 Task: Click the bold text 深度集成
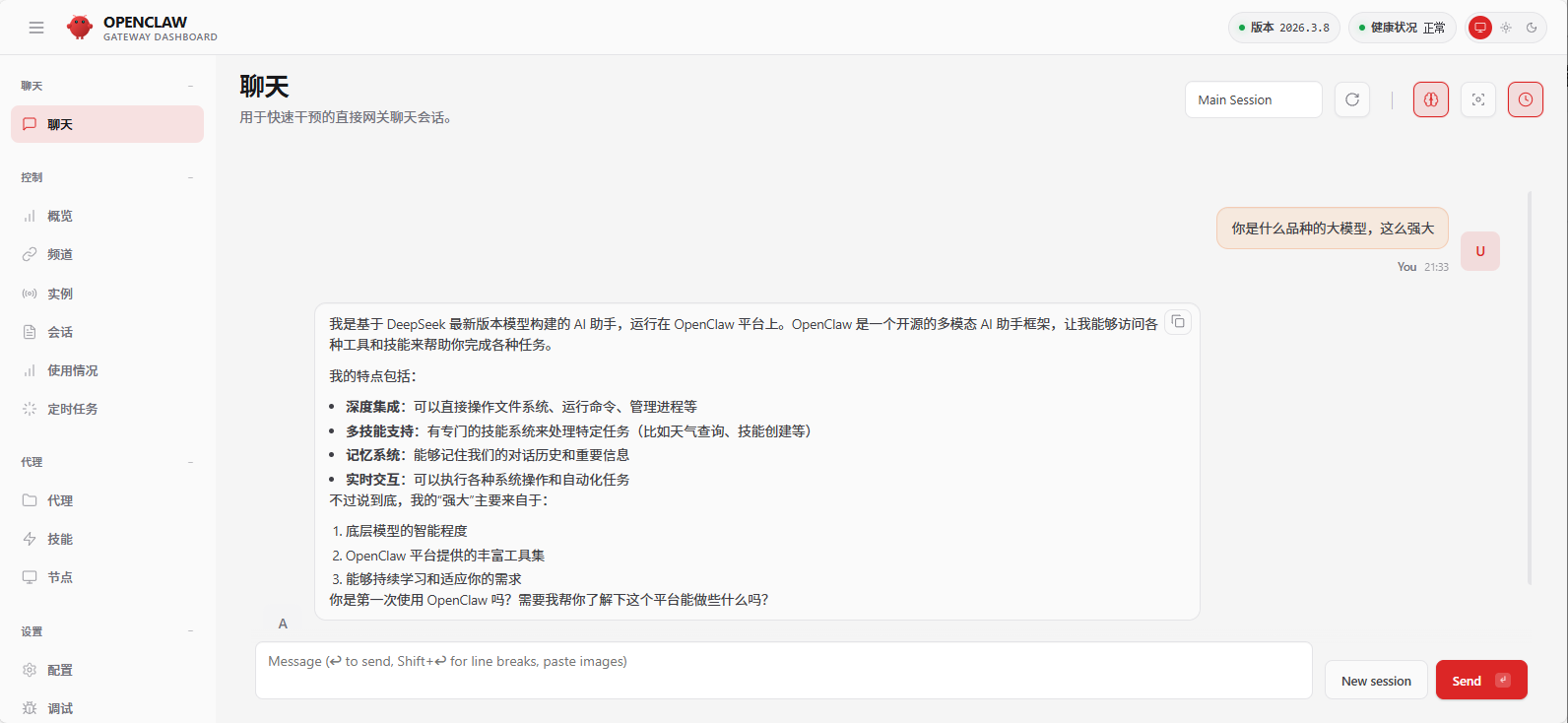click(373, 406)
